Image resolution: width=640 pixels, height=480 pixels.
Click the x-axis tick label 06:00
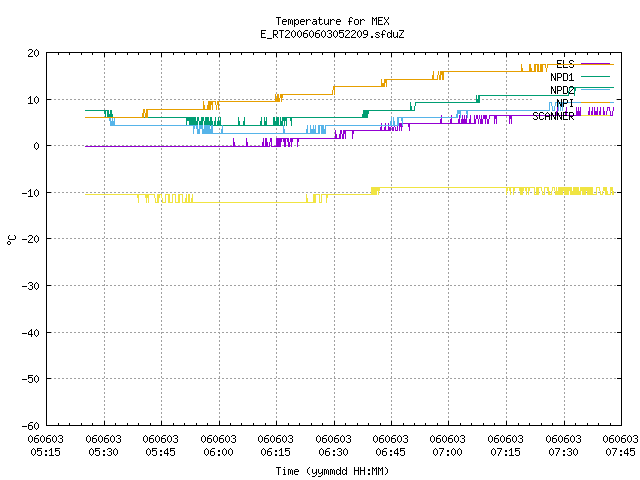coord(218,452)
